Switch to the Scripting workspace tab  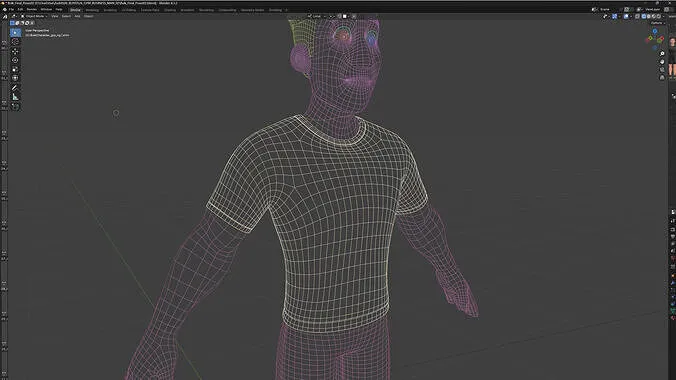pyautogui.click(x=275, y=10)
